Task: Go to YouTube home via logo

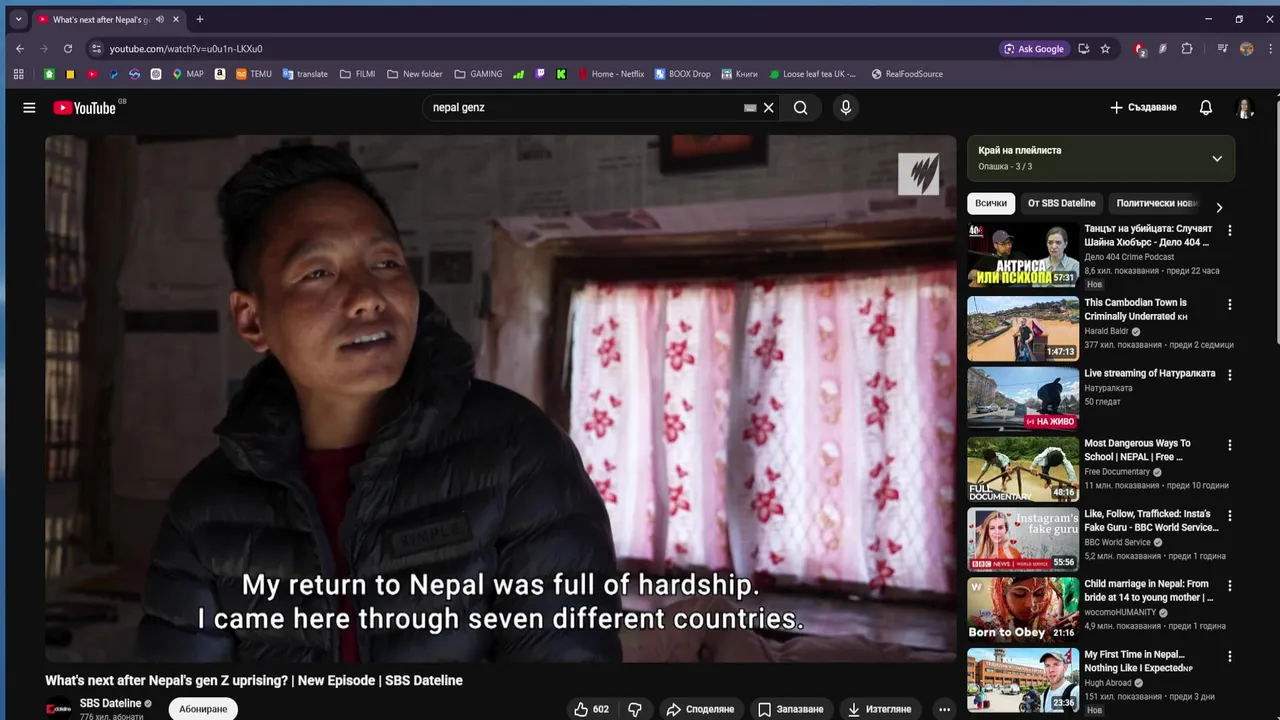Action: [x=85, y=108]
